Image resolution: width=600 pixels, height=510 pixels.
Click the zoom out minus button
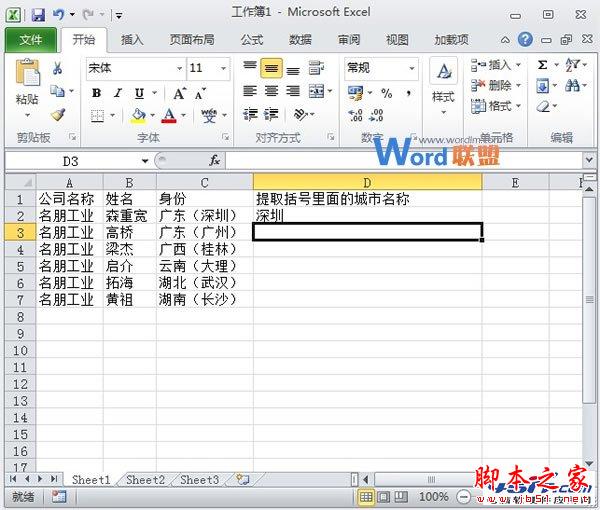point(463,497)
